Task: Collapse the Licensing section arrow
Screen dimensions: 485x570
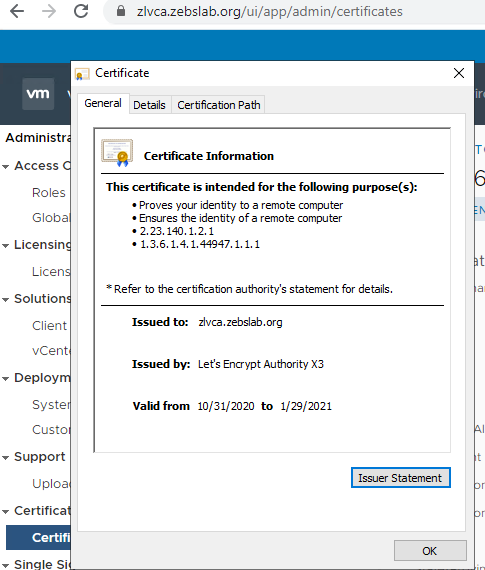Action: click(x=5, y=246)
